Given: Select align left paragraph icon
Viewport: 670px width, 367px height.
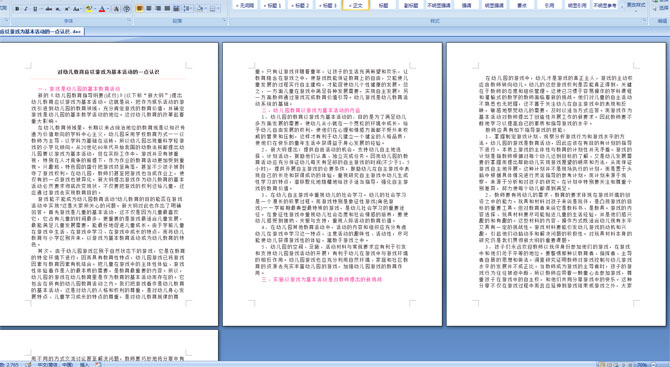Looking at the screenshot, I should click(x=140, y=9).
